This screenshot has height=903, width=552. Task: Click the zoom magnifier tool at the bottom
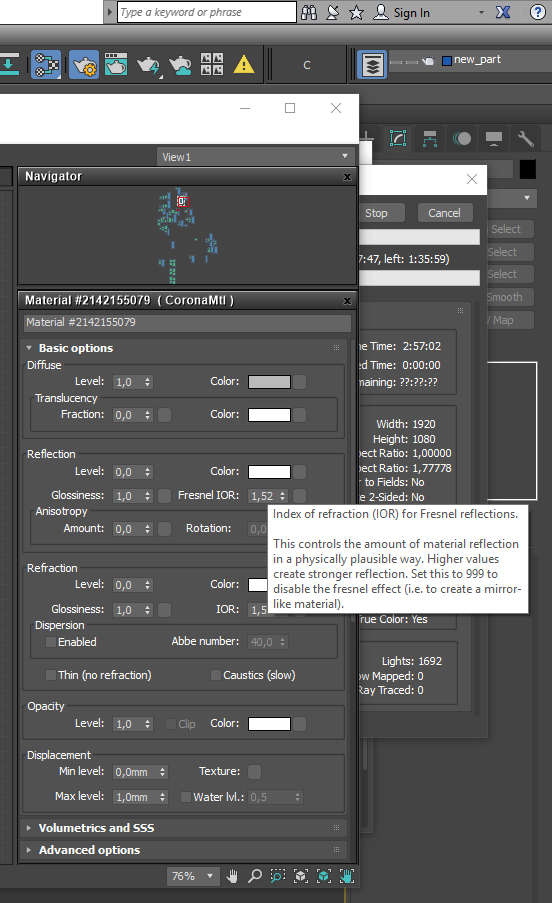[x=254, y=876]
